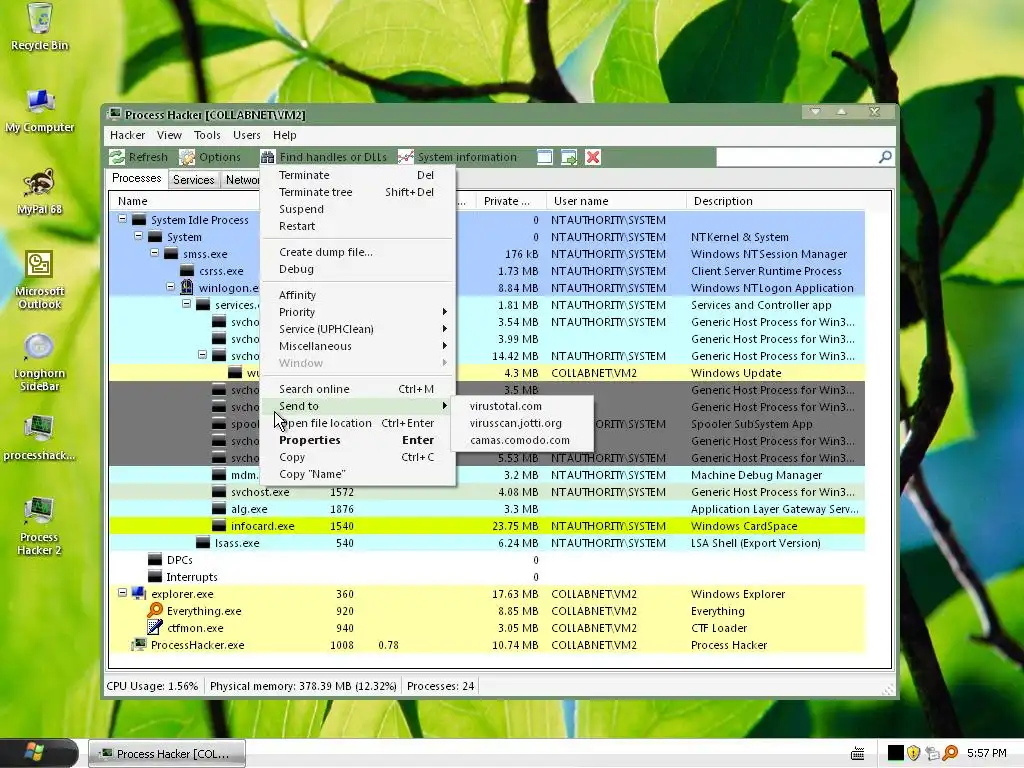This screenshot has height=768, width=1024.
Task: Send file to virustotal.com
Action: point(522,406)
